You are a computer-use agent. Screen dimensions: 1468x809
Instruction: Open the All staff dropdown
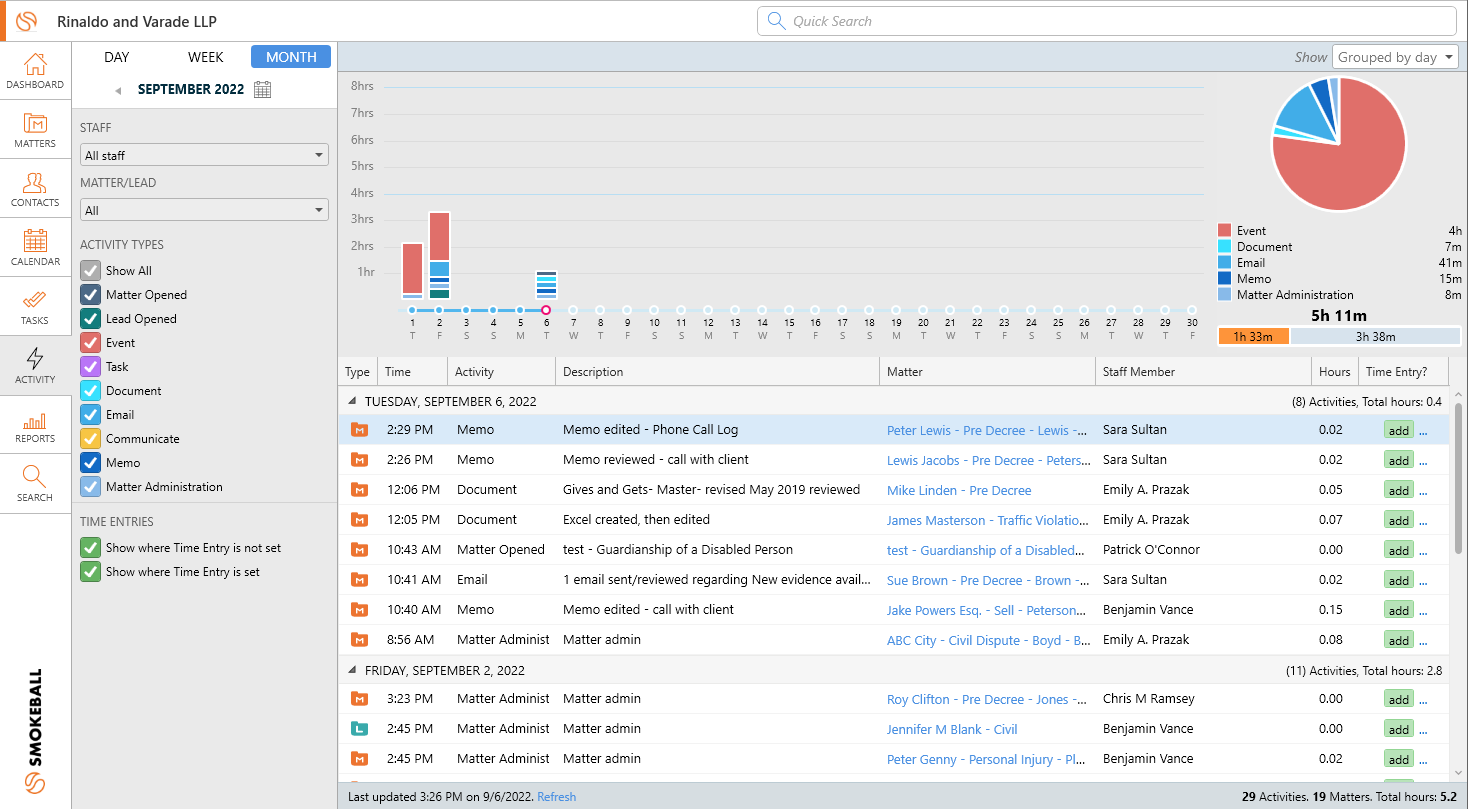tap(204, 155)
